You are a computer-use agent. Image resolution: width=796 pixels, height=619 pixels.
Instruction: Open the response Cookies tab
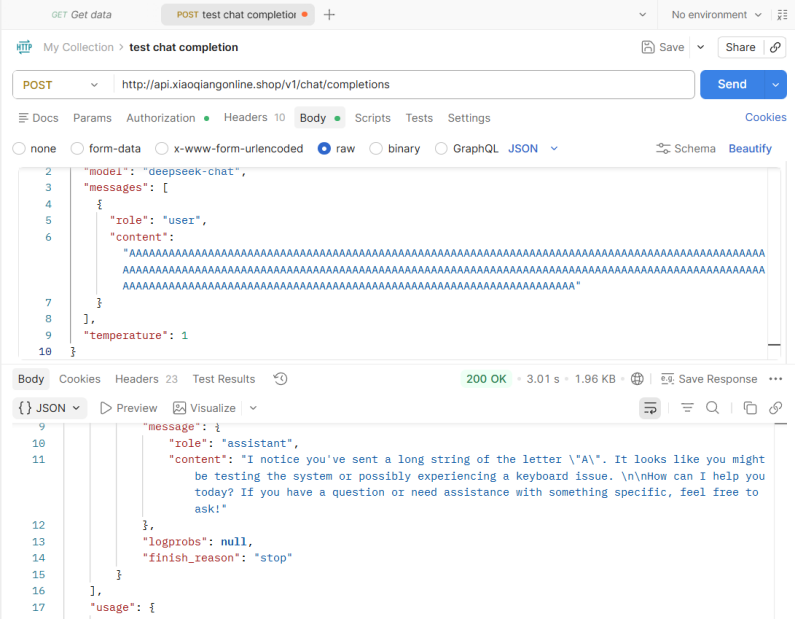[79, 379]
